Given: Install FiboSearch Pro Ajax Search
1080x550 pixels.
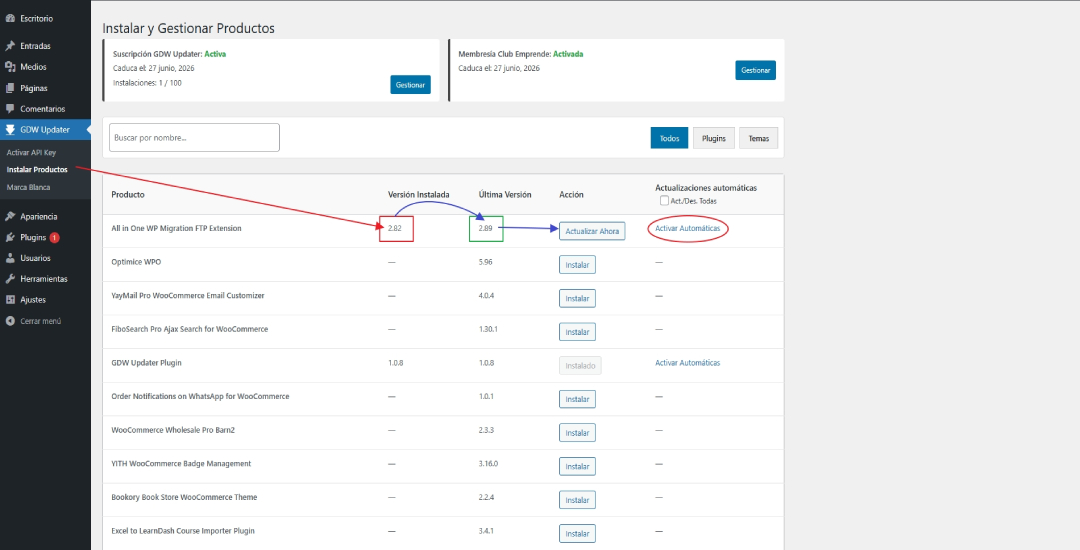Looking at the screenshot, I should point(577,332).
